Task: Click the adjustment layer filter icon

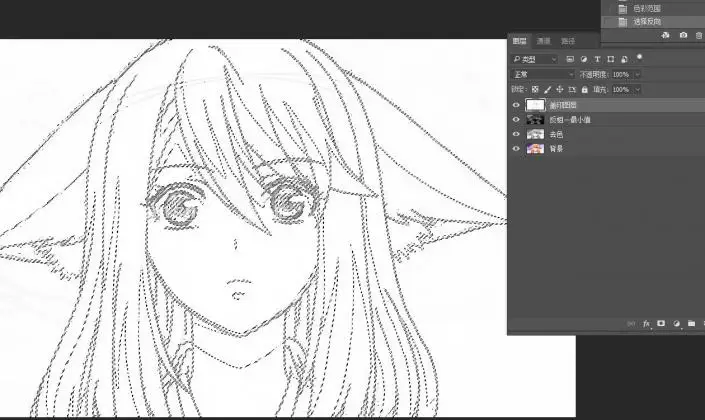Action: (584, 59)
